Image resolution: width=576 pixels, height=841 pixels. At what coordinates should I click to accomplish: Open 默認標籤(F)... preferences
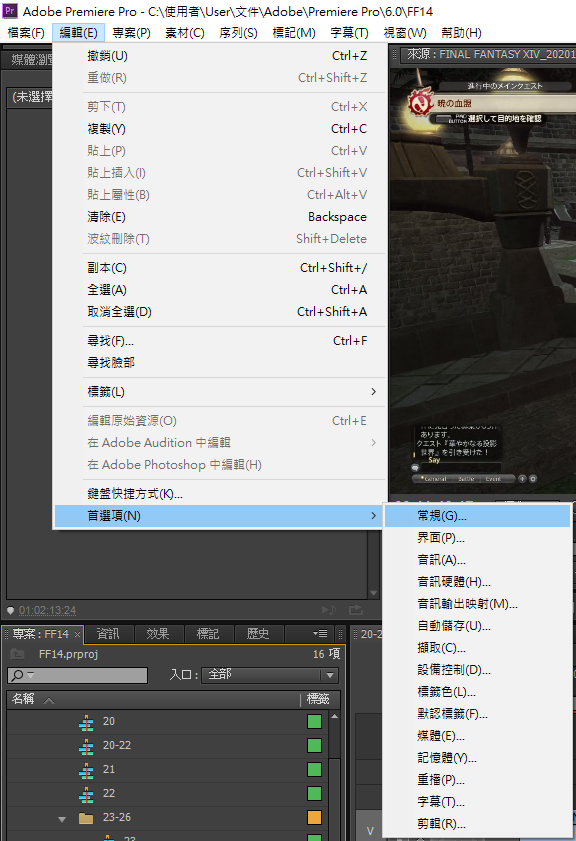pyautogui.click(x=477, y=714)
